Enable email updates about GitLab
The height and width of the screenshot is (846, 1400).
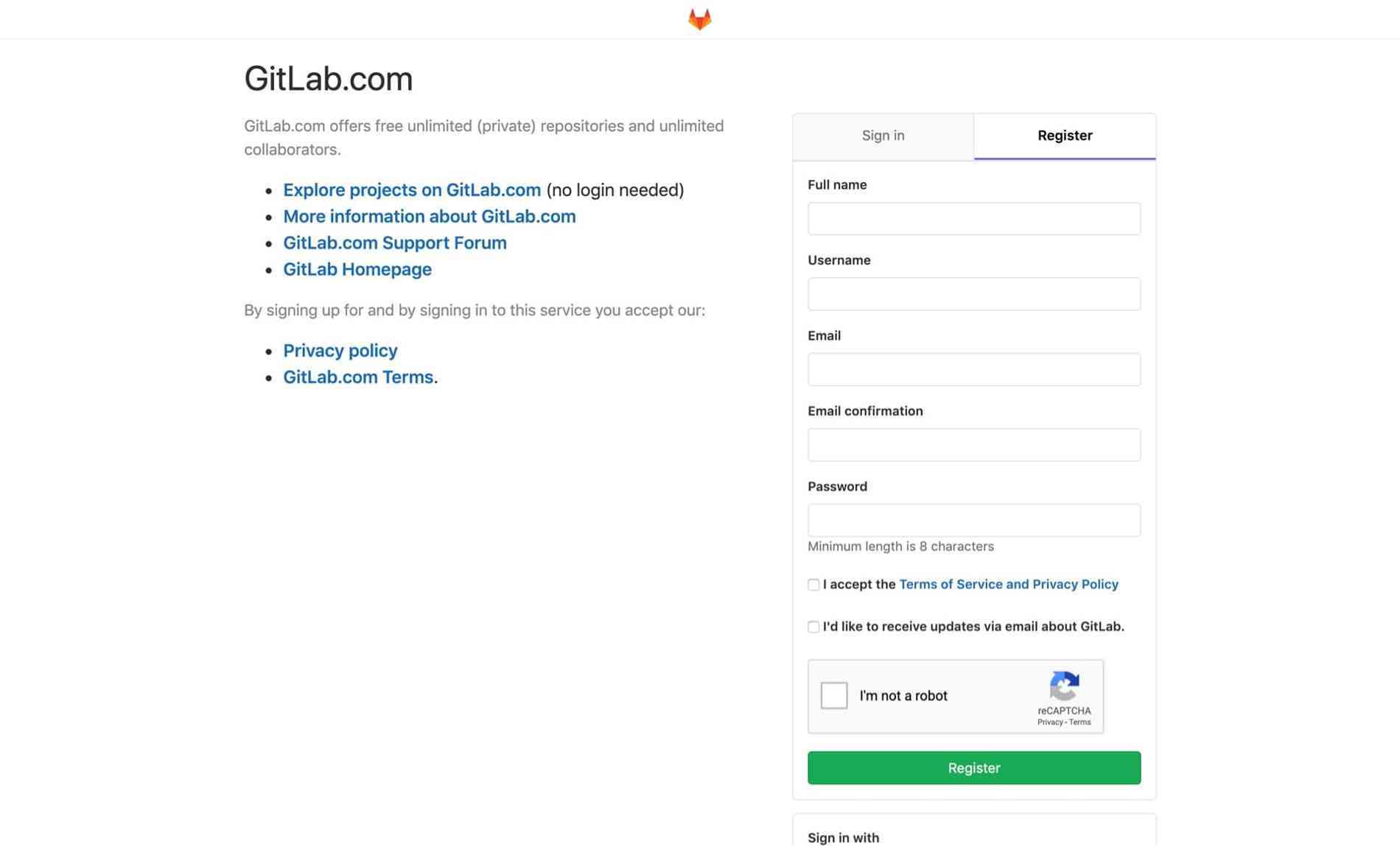(x=813, y=626)
